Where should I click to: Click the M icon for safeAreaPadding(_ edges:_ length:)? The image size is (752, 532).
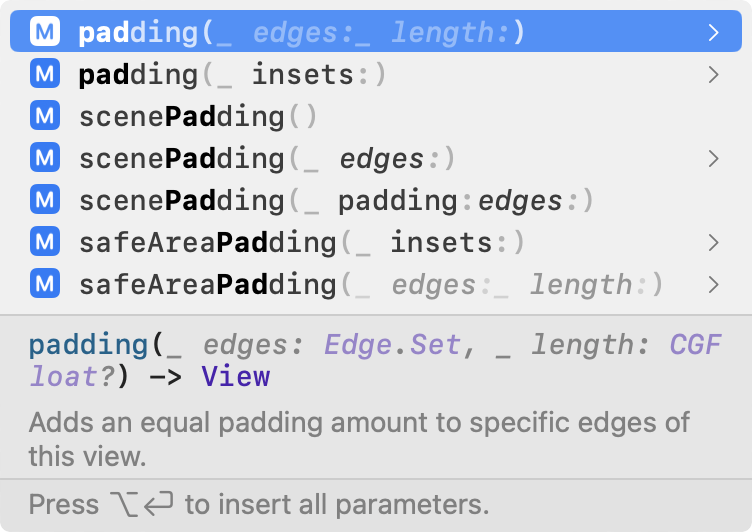pos(45,285)
